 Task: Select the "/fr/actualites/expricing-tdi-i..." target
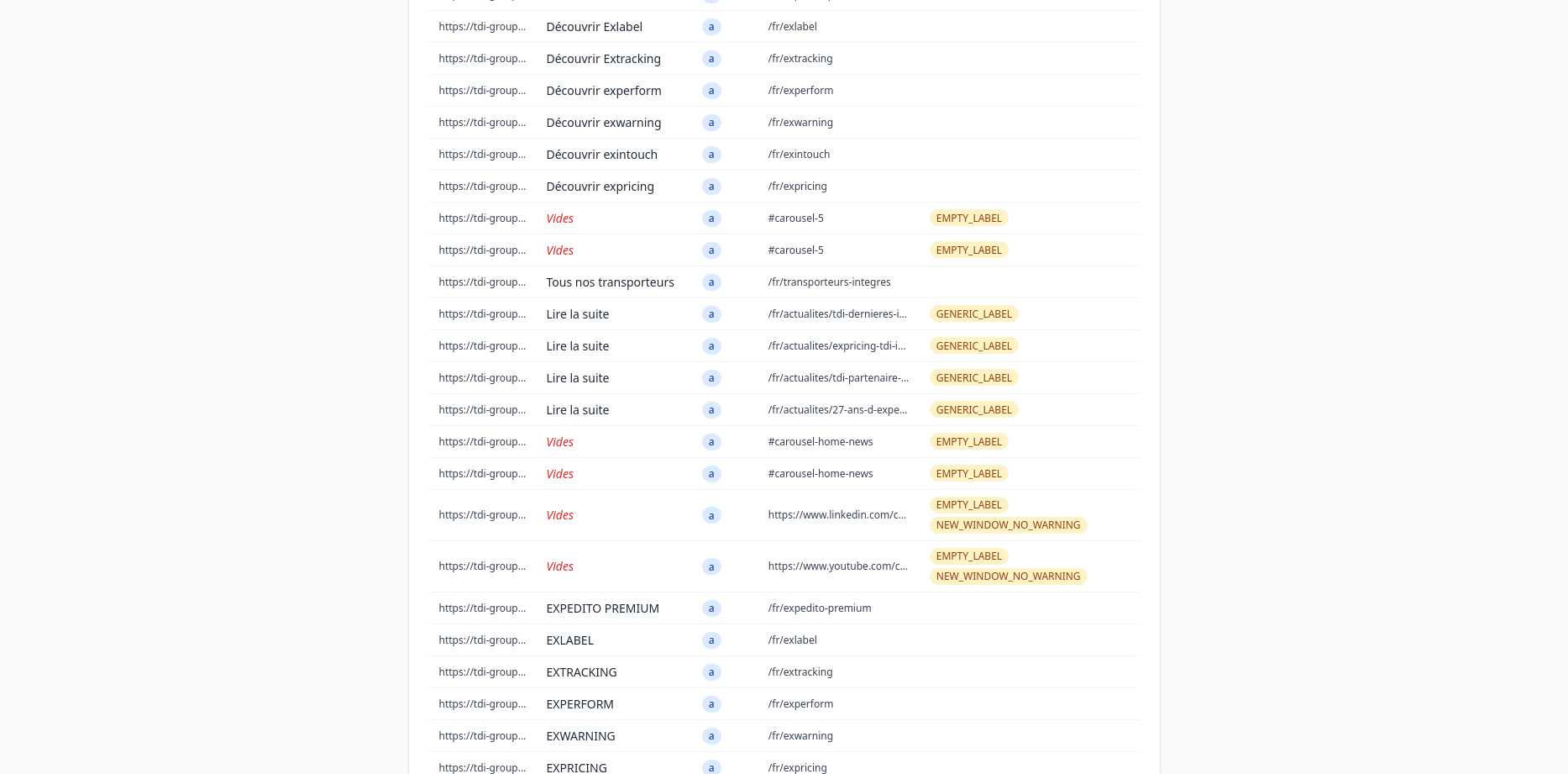click(836, 346)
